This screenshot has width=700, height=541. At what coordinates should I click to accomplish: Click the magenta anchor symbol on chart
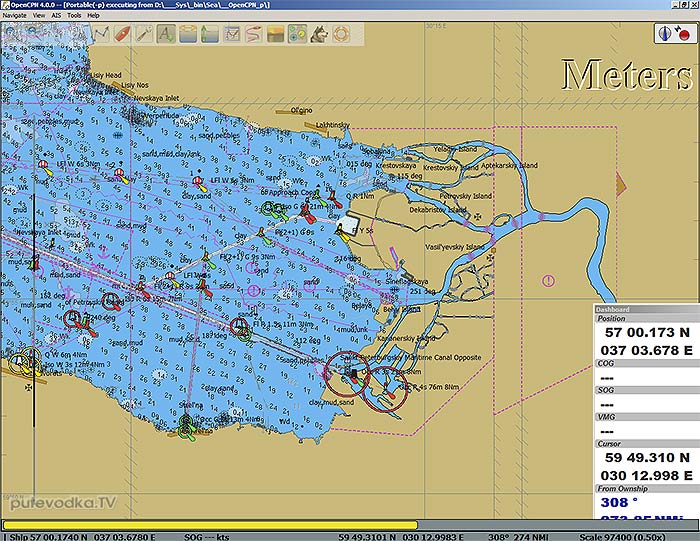(104, 254)
